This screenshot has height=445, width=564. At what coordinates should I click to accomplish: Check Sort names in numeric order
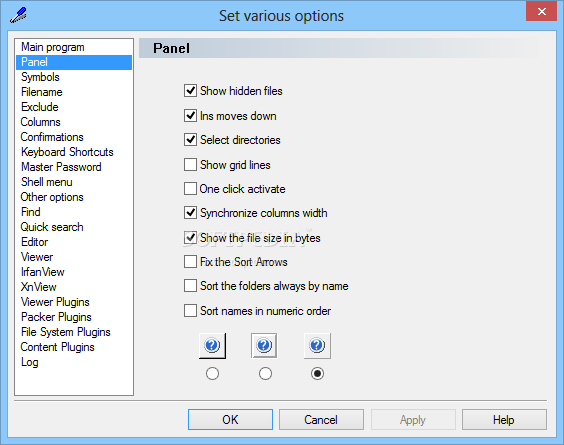pos(190,310)
